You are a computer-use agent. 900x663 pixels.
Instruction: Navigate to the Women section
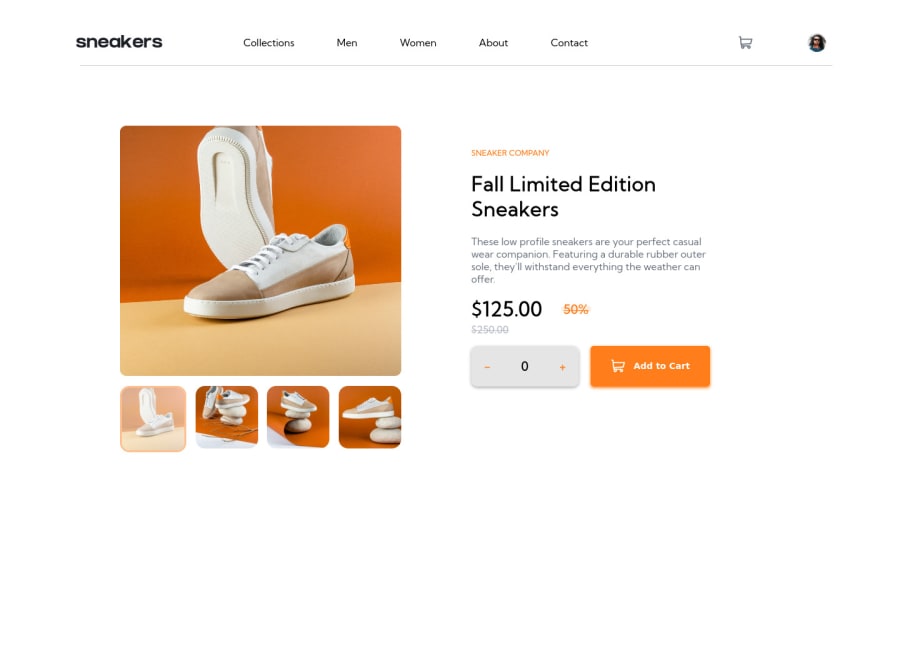[x=418, y=42]
